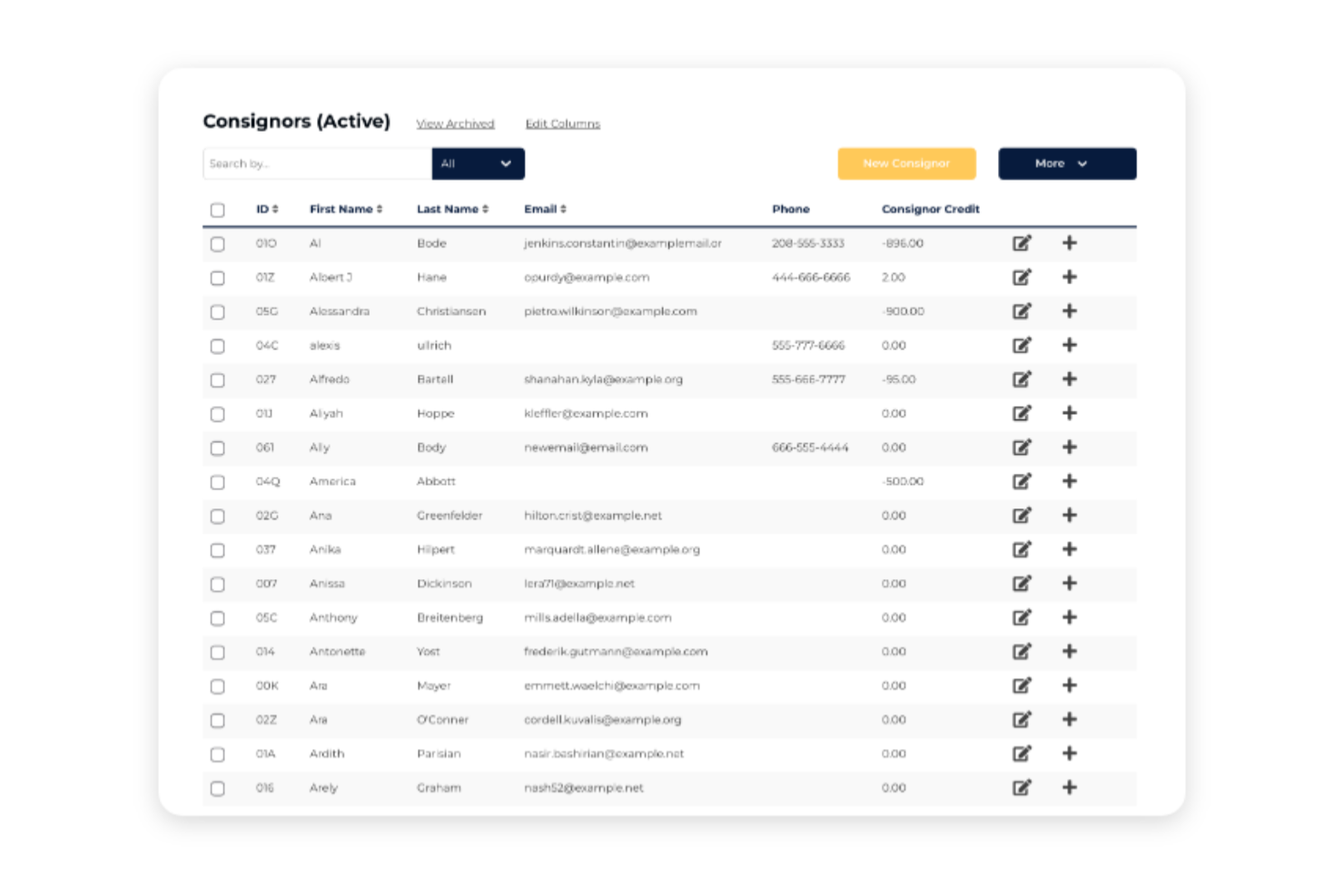Open the edit icon for Alessandra Christiansen
This screenshot has height=896, width=1344.
(1023, 311)
